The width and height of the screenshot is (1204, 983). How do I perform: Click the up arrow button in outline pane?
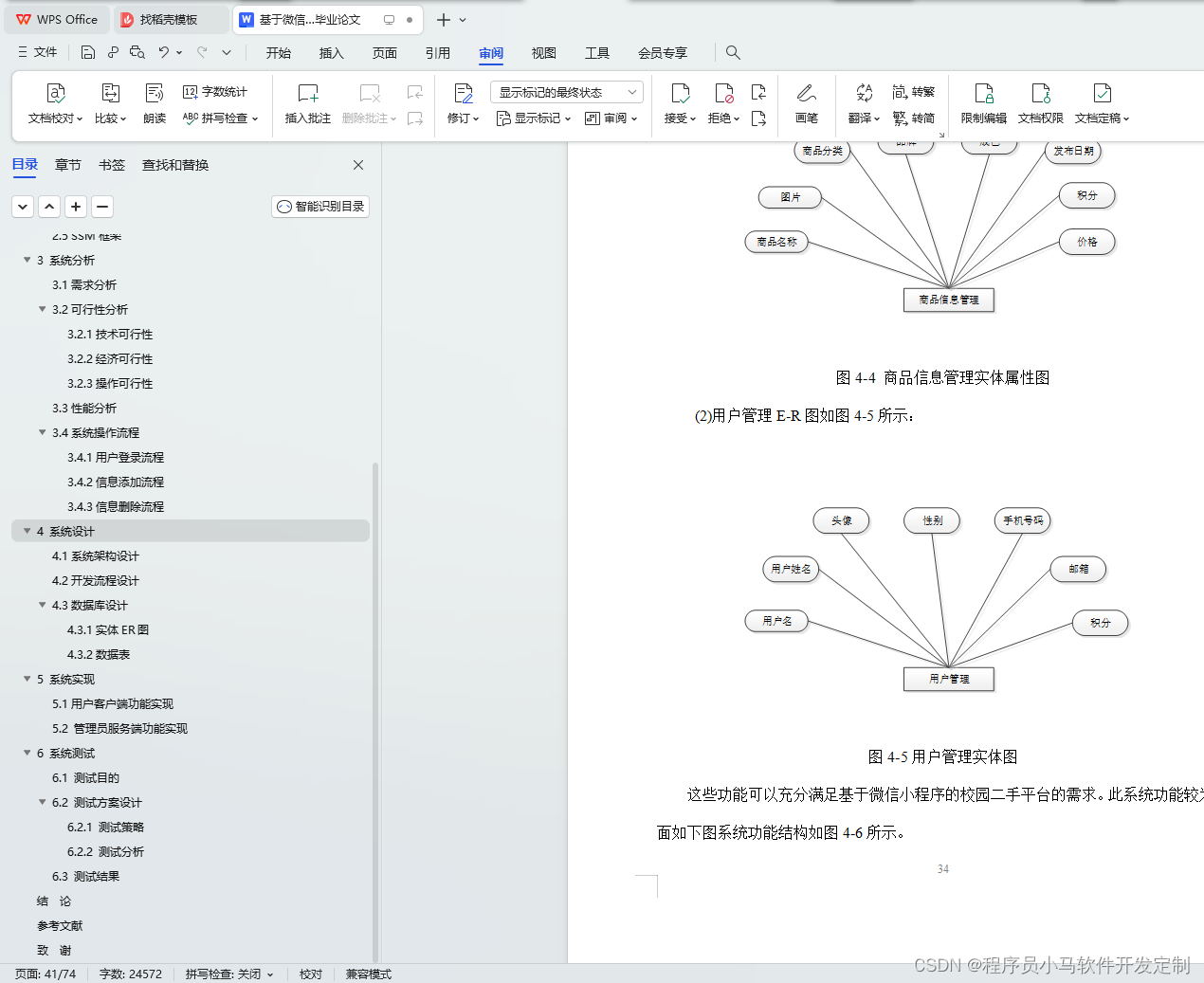[49, 206]
